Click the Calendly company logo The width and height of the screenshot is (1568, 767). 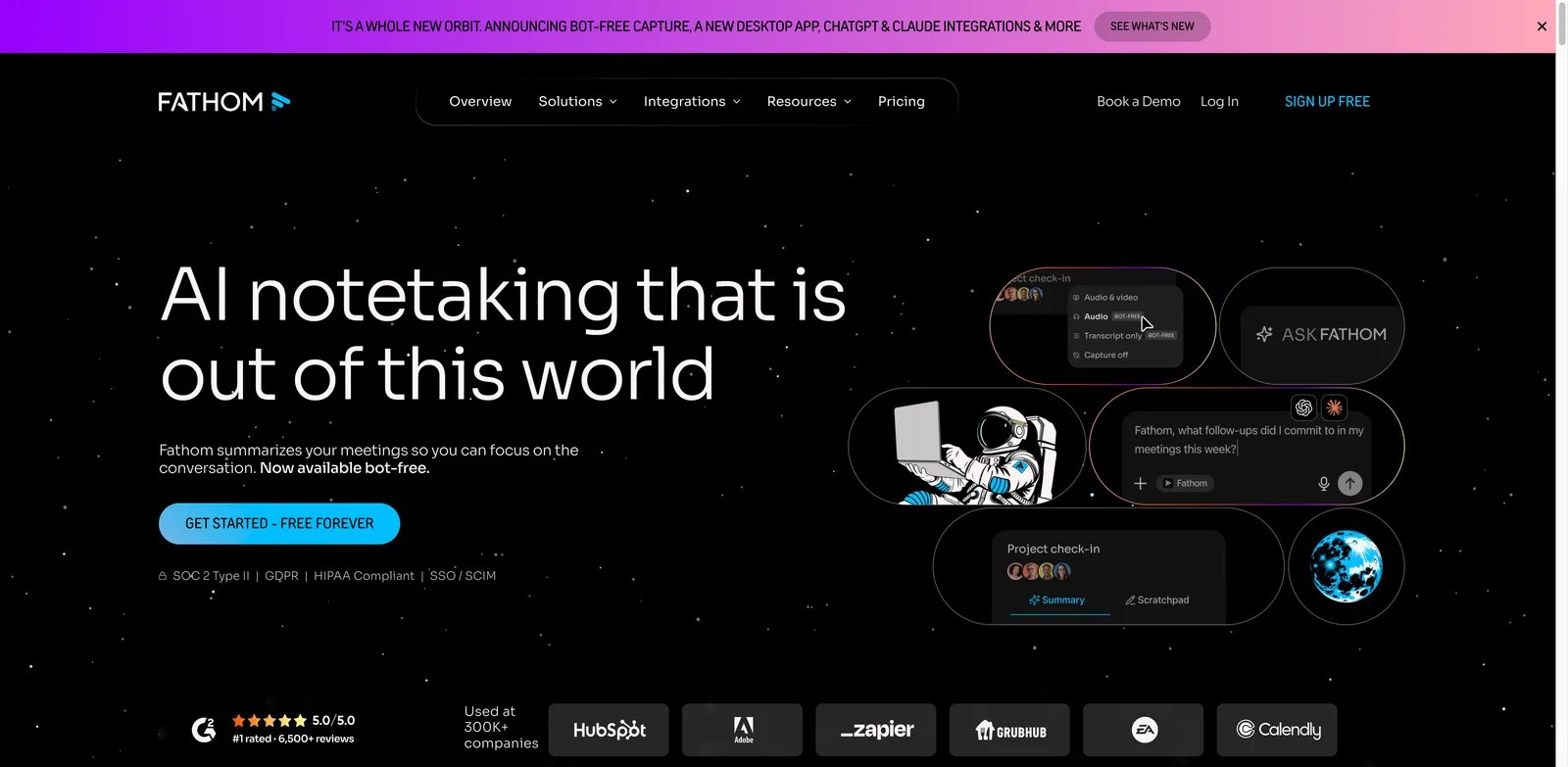click(1277, 730)
